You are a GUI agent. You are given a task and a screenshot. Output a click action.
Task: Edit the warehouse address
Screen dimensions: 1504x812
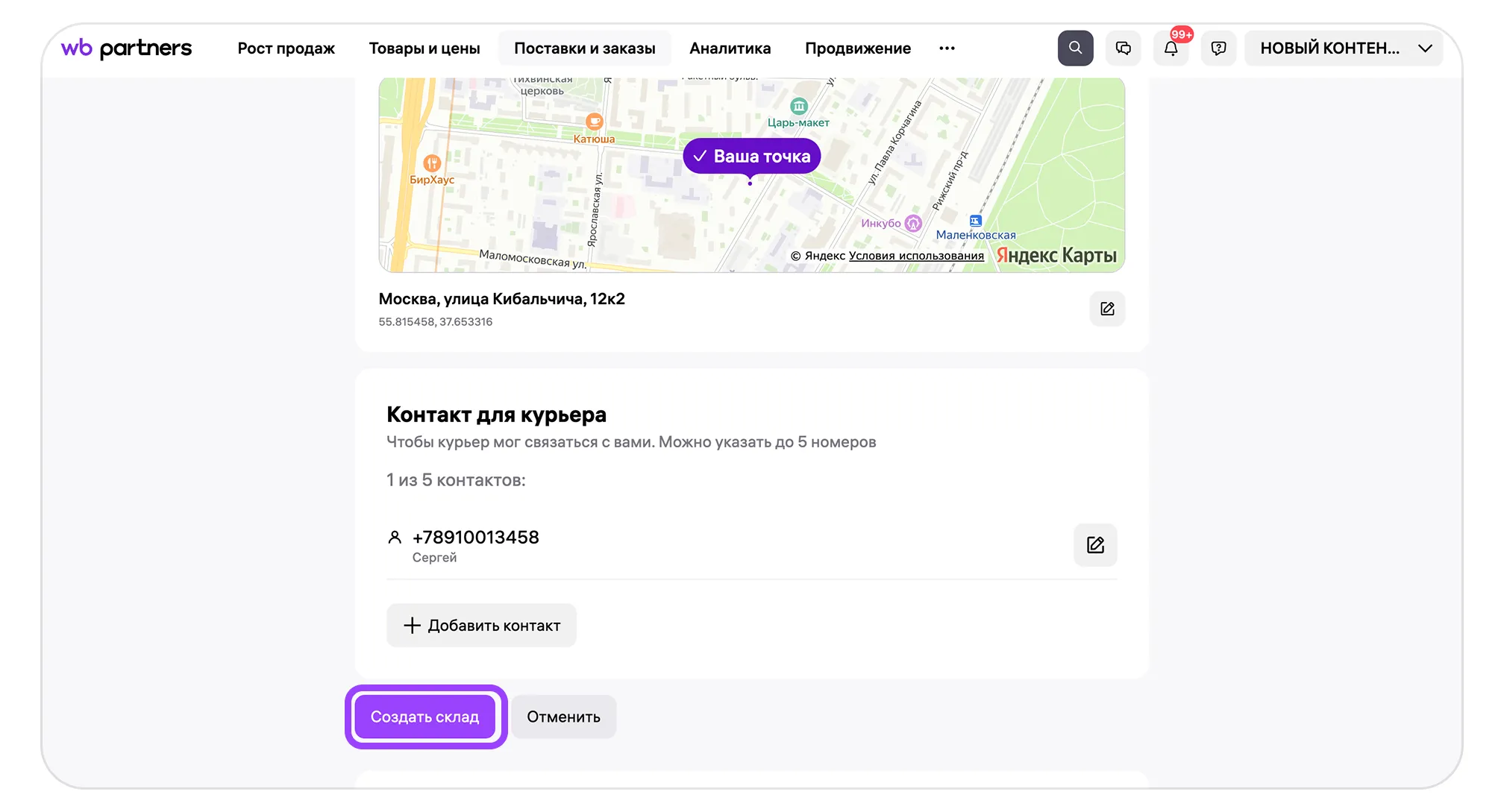[1107, 309]
